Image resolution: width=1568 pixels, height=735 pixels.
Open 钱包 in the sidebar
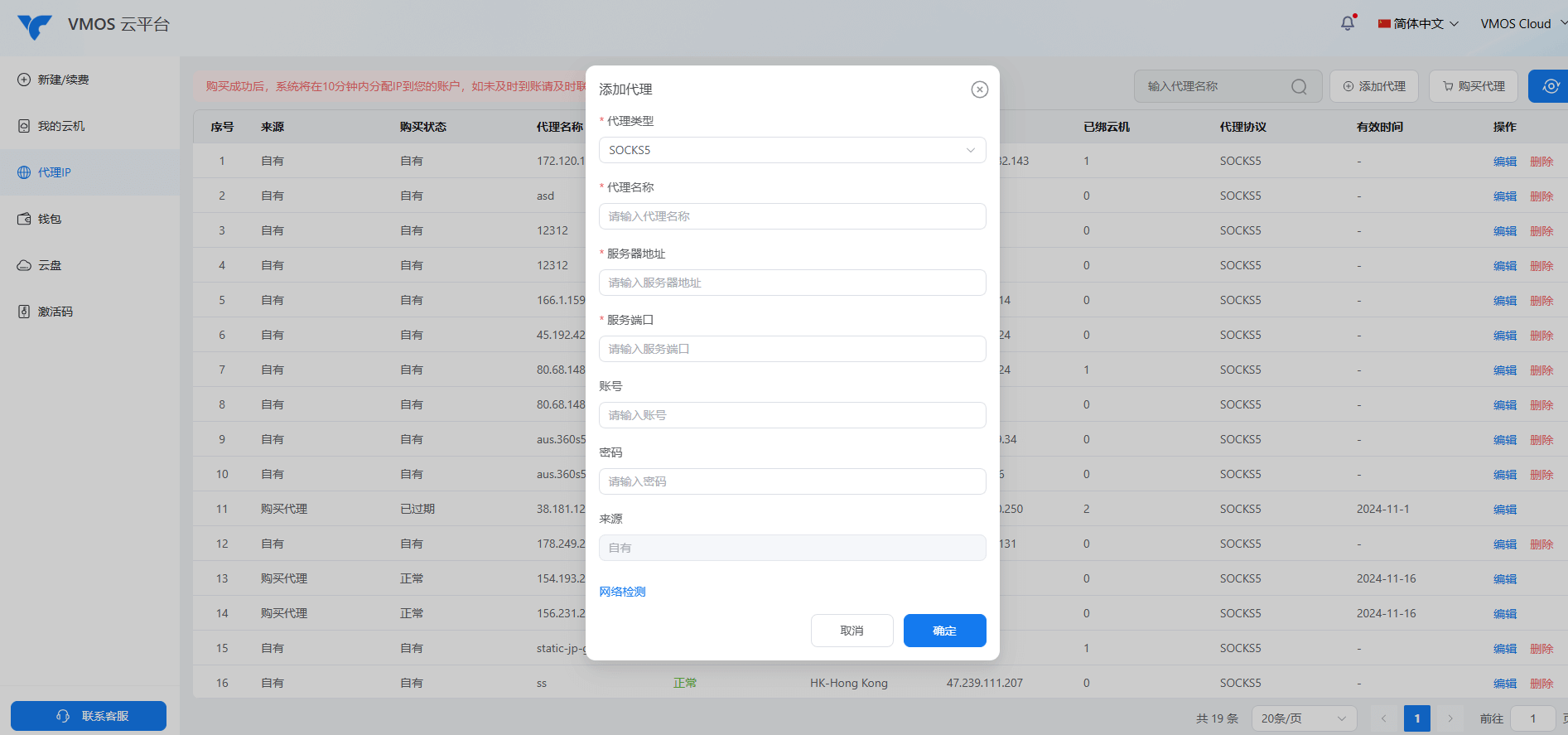89,219
